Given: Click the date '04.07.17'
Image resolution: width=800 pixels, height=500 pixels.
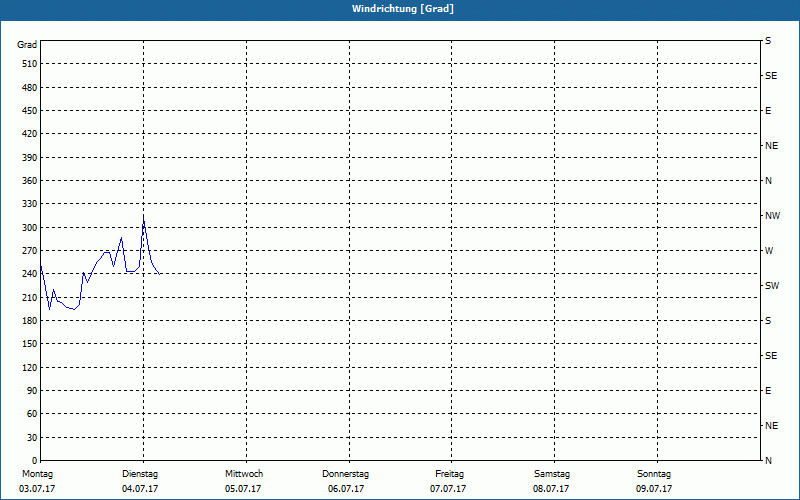Looking at the screenshot, I should click(x=140, y=489).
